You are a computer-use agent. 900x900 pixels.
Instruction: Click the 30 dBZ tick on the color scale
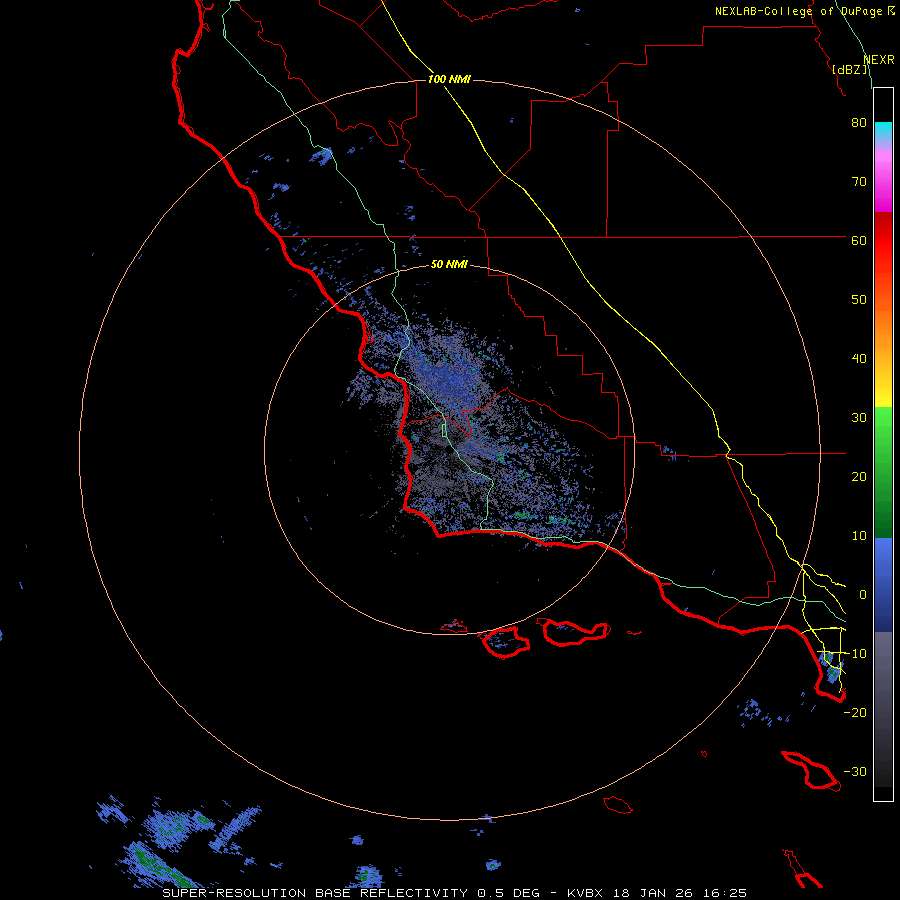(x=859, y=418)
